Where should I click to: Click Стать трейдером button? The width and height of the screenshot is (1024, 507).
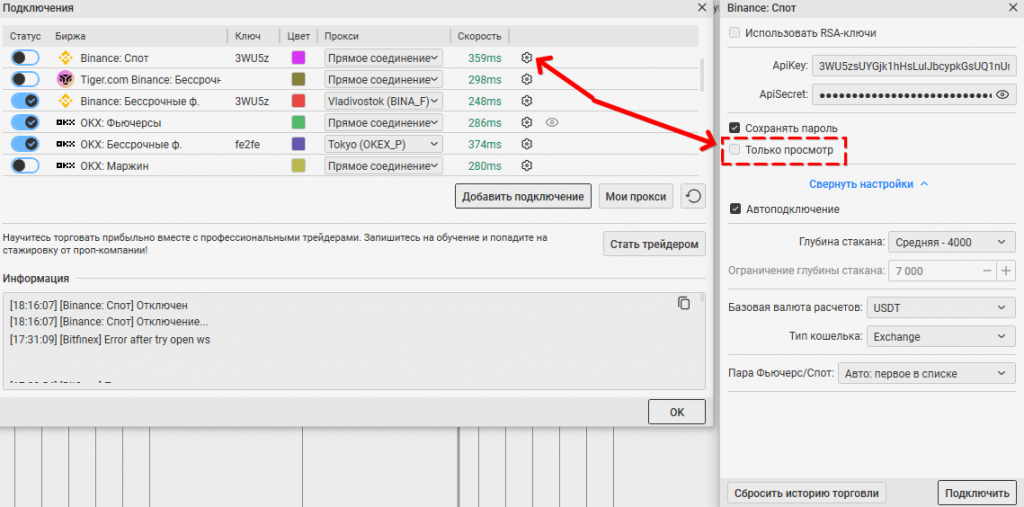point(654,244)
